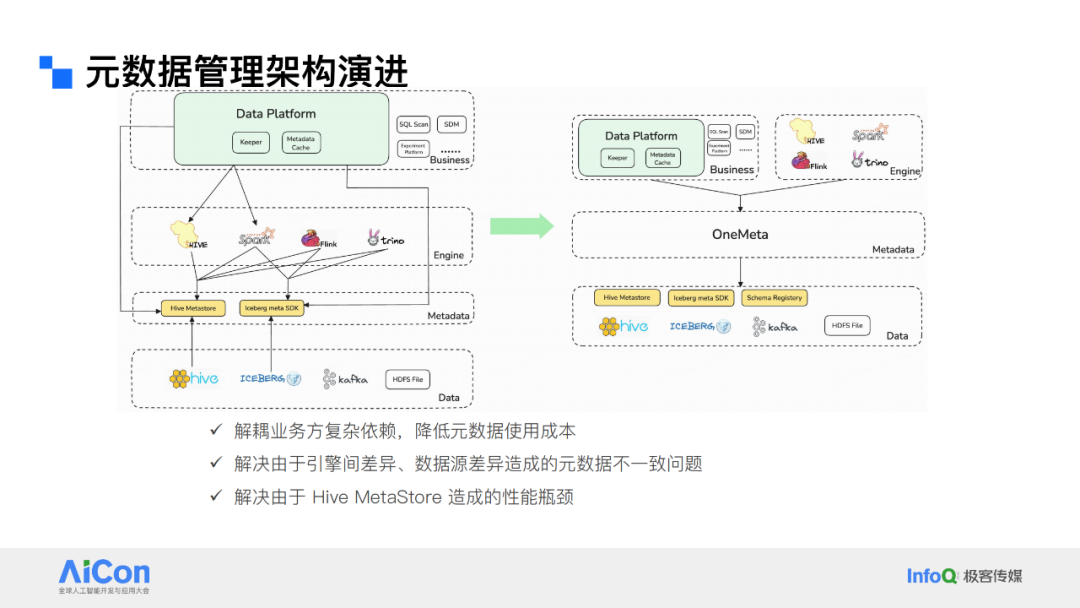1080x608 pixels.
Task: Select the Kafka logo in right Data layer
Action: (775, 326)
